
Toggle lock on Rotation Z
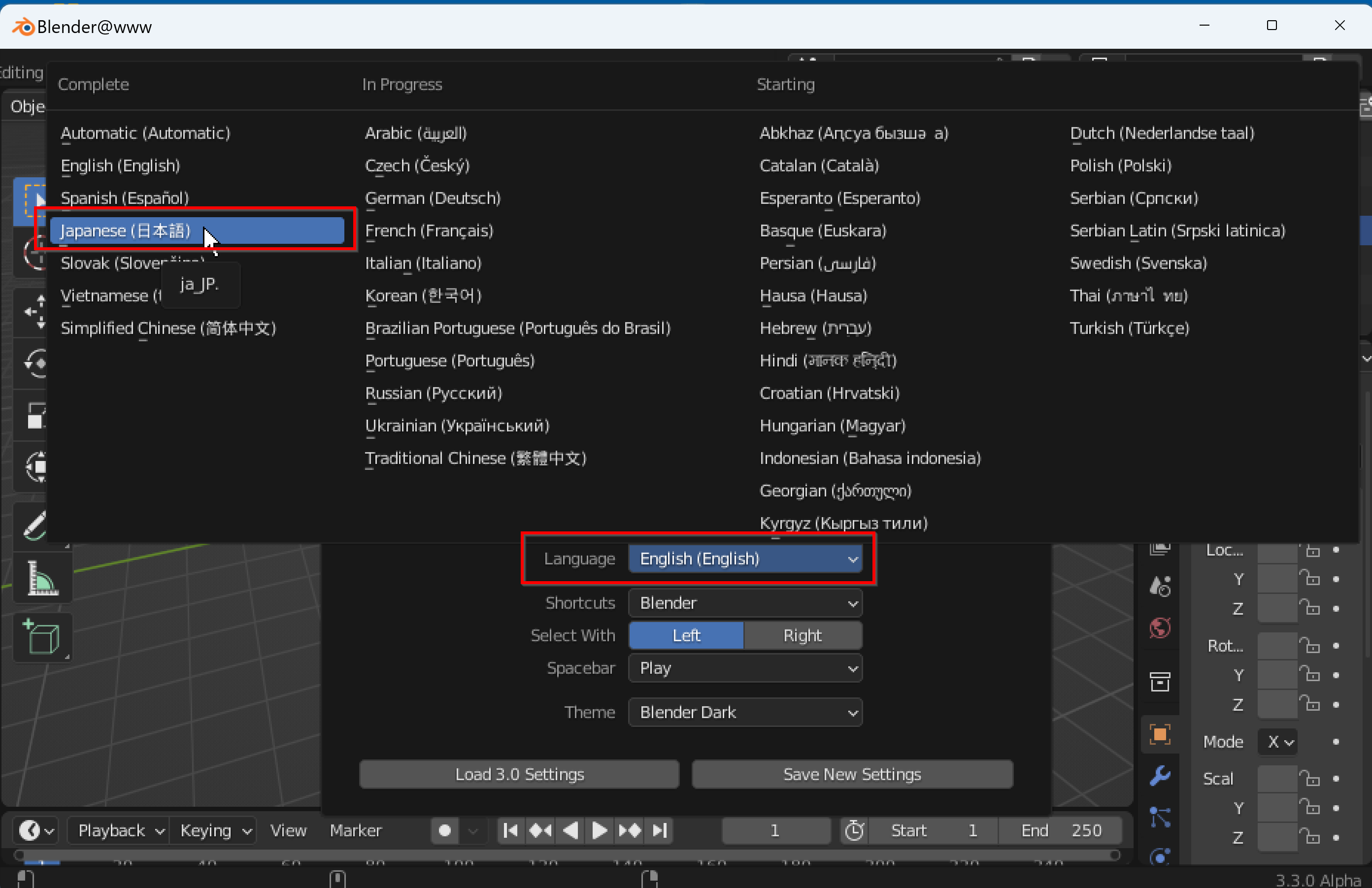[1309, 704]
